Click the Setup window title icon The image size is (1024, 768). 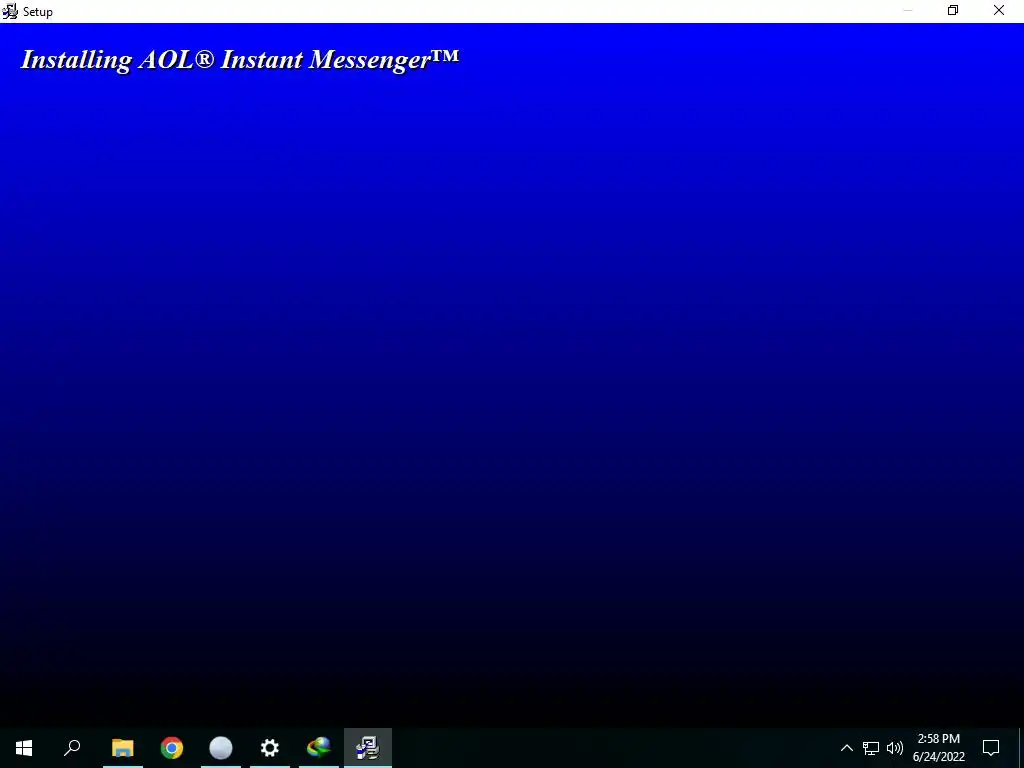pos(10,11)
